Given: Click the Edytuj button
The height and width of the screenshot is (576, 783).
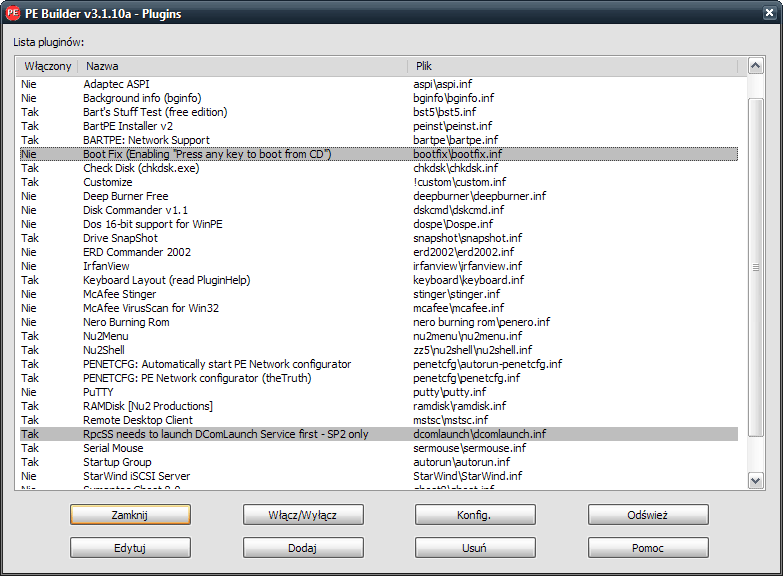Looking at the screenshot, I should pos(130,548).
